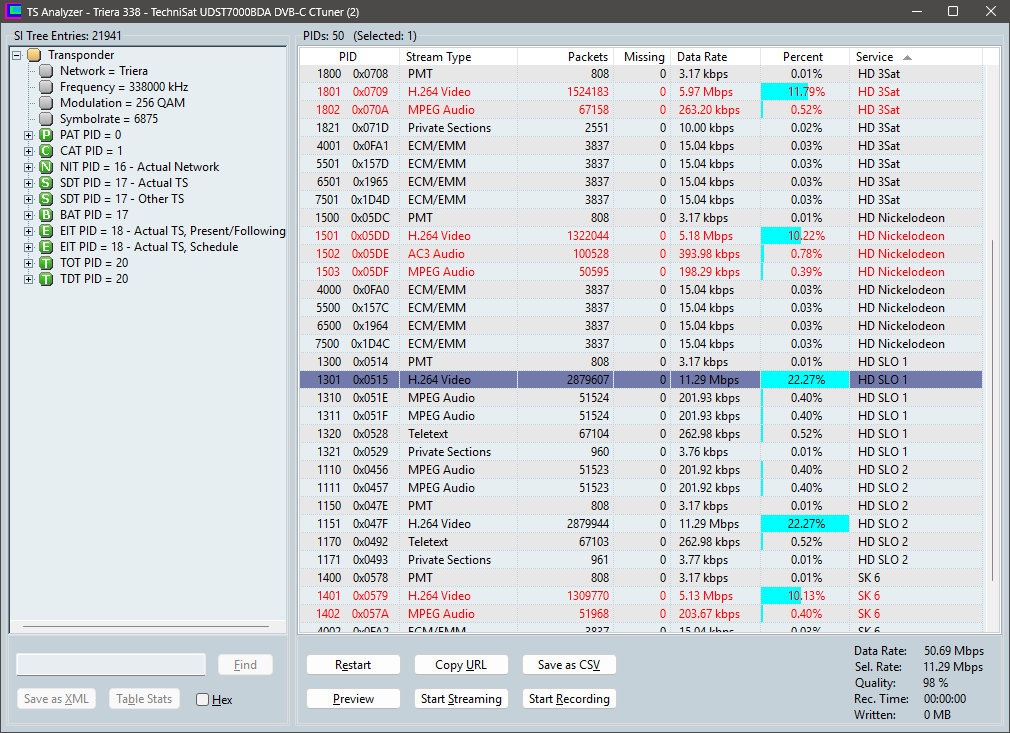Select the Transponder folder icon

pos(34,55)
